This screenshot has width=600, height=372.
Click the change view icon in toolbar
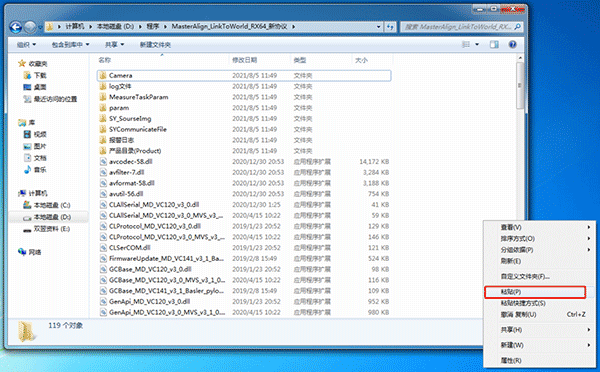[466, 45]
